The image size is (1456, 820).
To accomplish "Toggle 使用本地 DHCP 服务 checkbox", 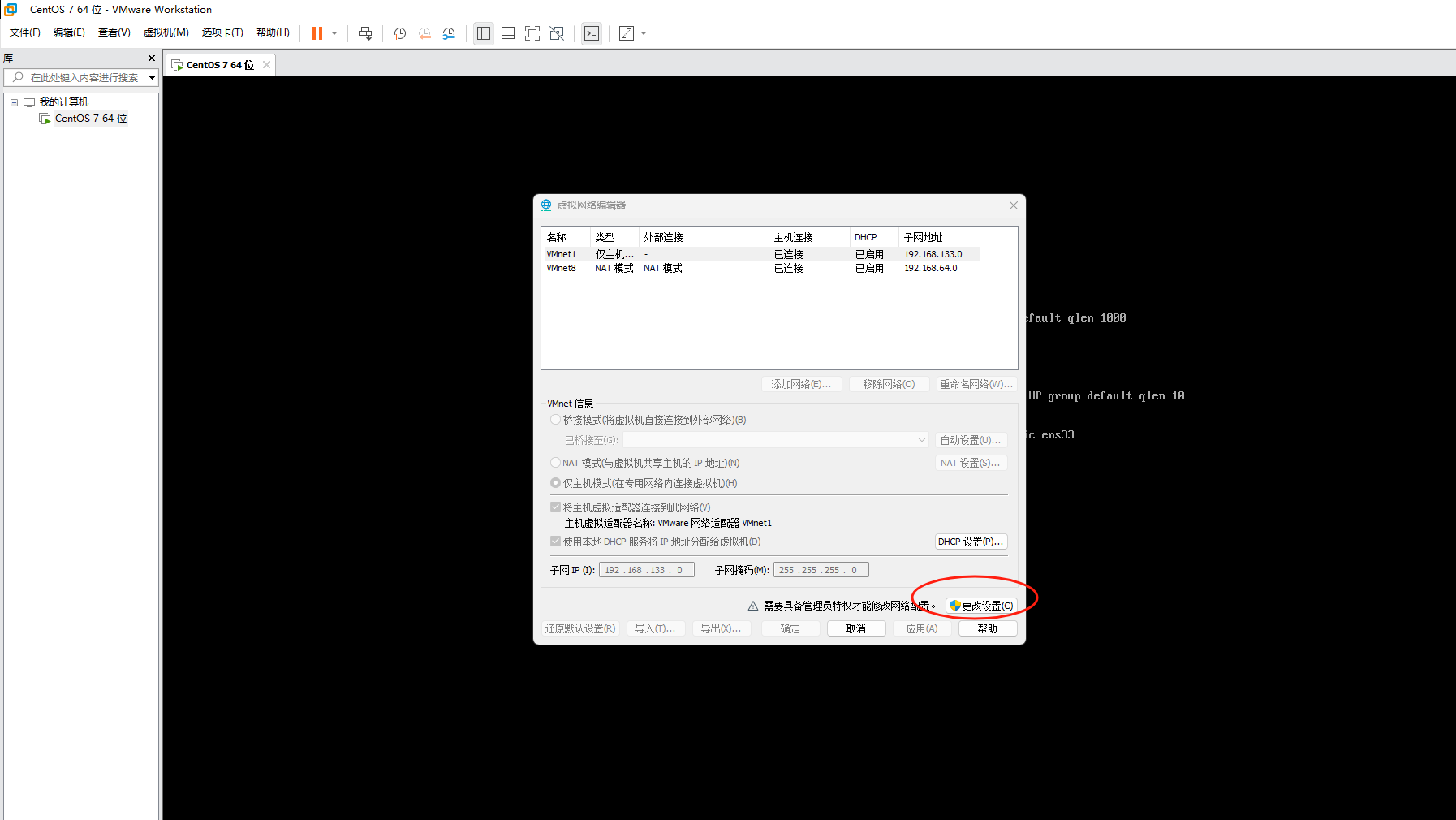I will [555, 542].
